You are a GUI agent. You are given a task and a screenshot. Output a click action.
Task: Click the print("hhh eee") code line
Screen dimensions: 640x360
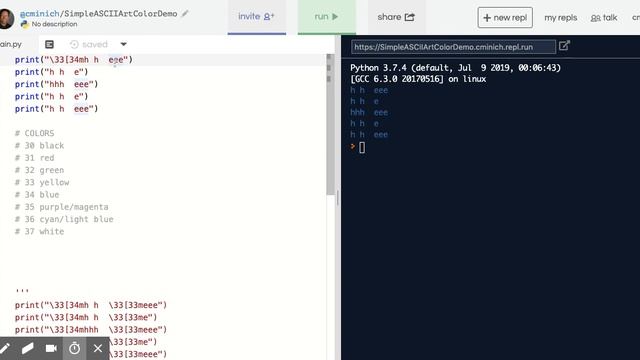click(x=57, y=84)
